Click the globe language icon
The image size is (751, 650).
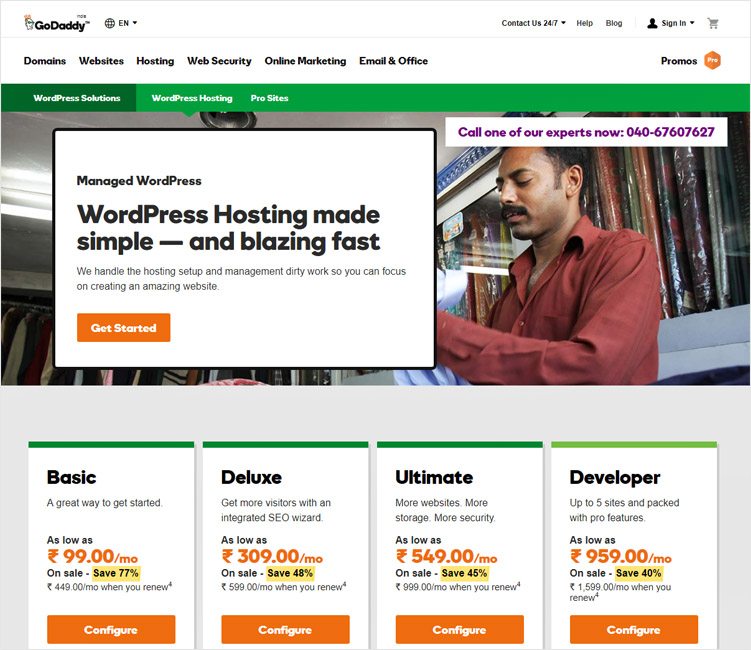(110, 23)
